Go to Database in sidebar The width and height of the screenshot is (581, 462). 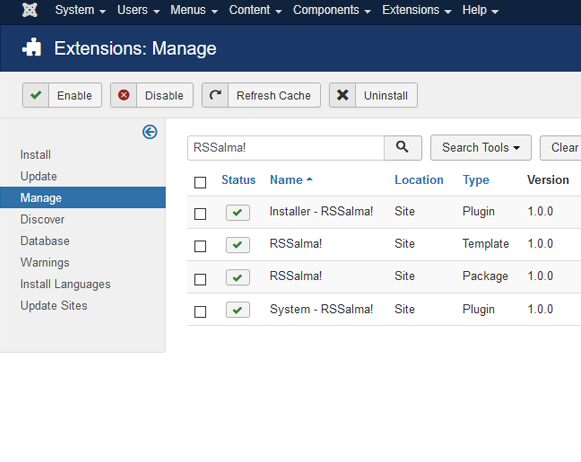(x=45, y=241)
